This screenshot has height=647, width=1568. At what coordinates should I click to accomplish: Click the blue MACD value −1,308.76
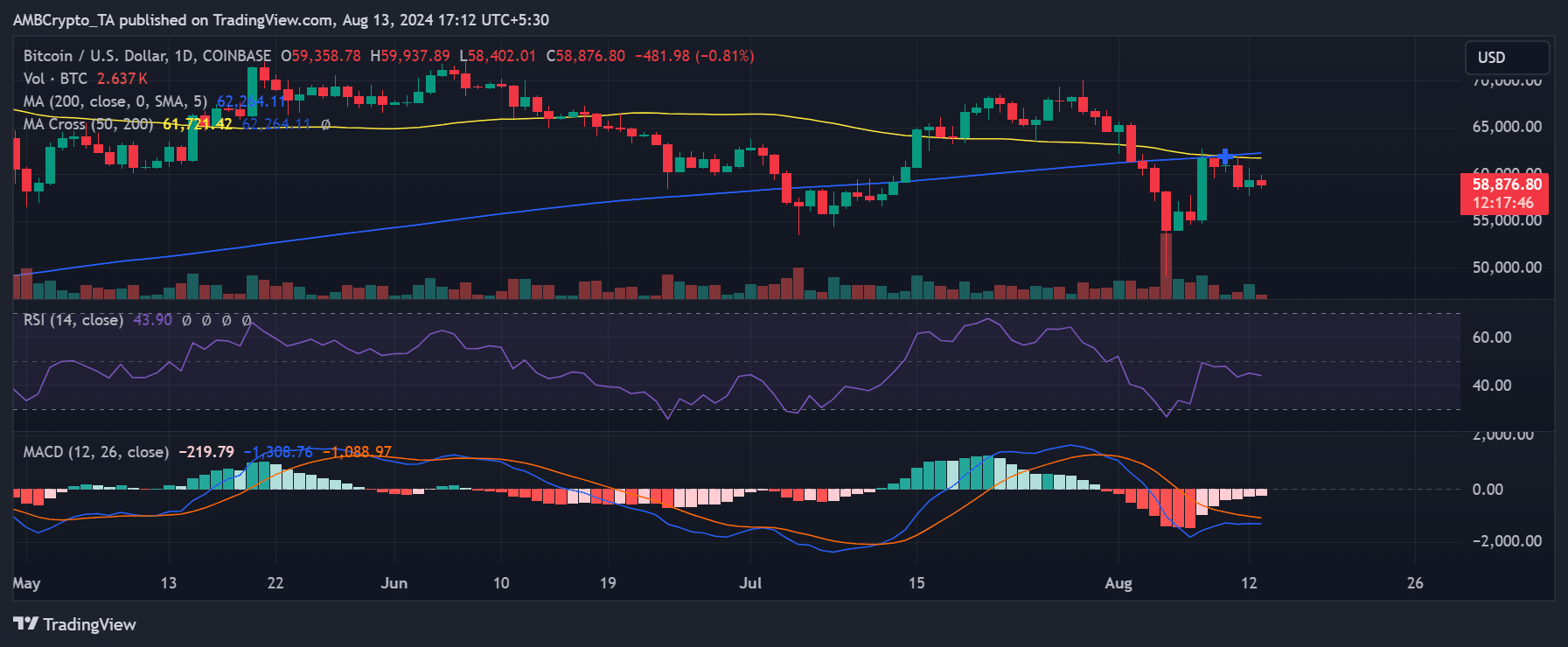pos(278,452)
